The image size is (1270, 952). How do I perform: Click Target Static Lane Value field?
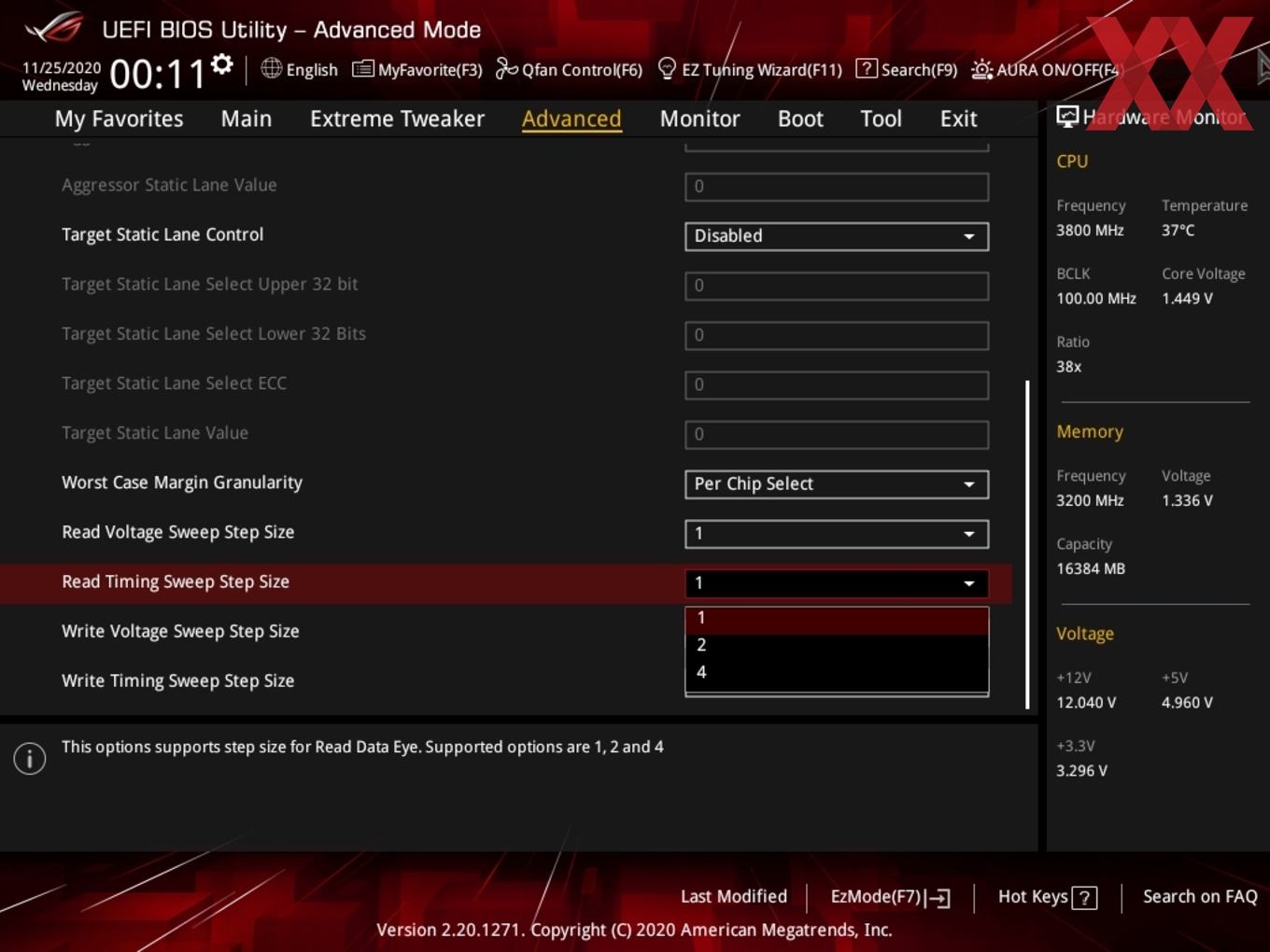pos(837,434)
